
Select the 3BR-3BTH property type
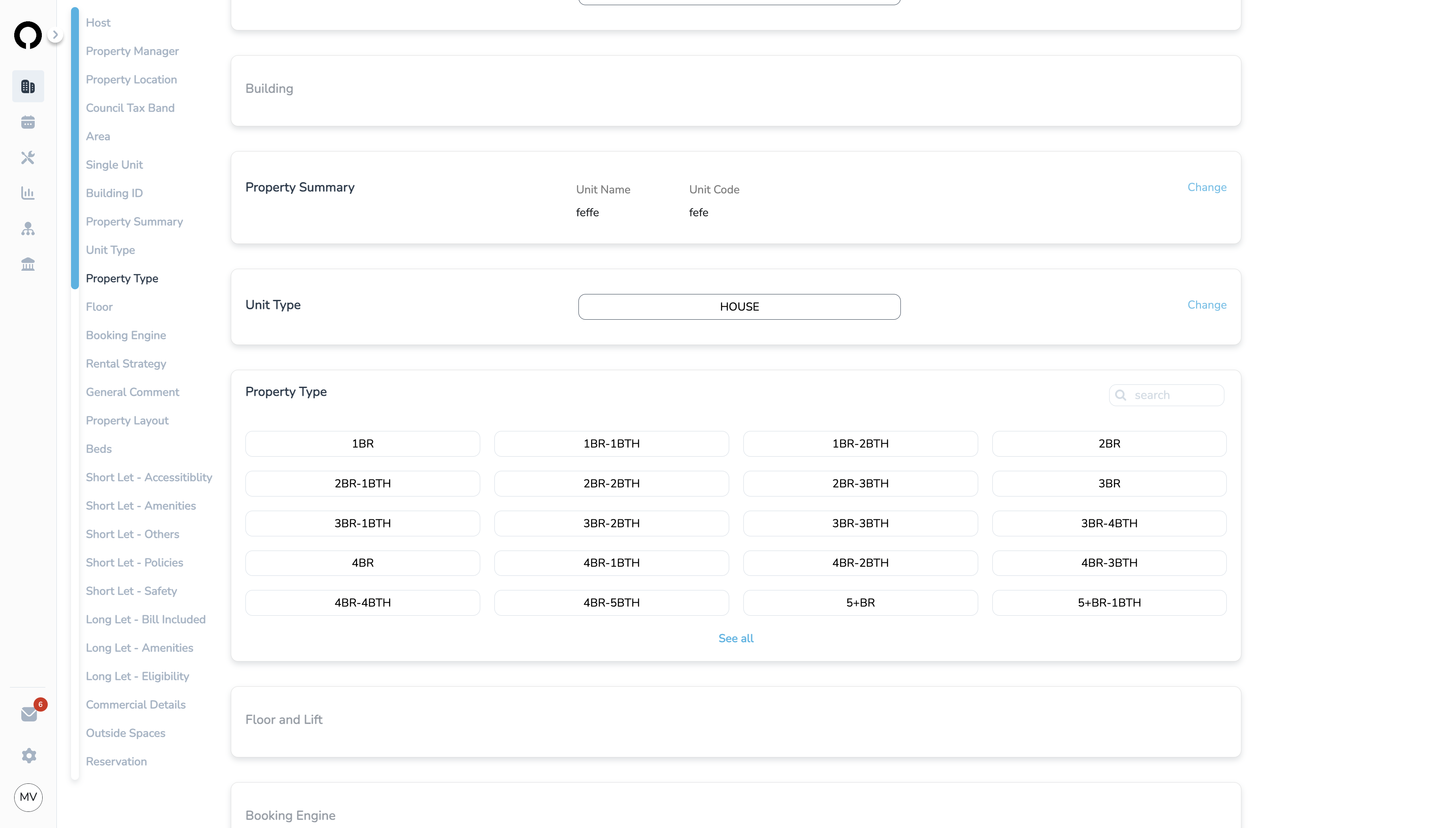coord(861,523)
